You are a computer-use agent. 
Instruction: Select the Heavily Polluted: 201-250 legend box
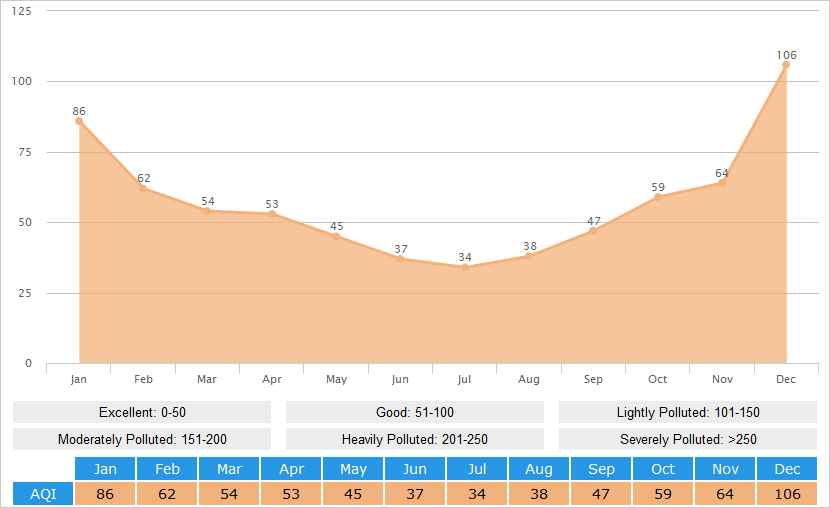click(415, 439)
